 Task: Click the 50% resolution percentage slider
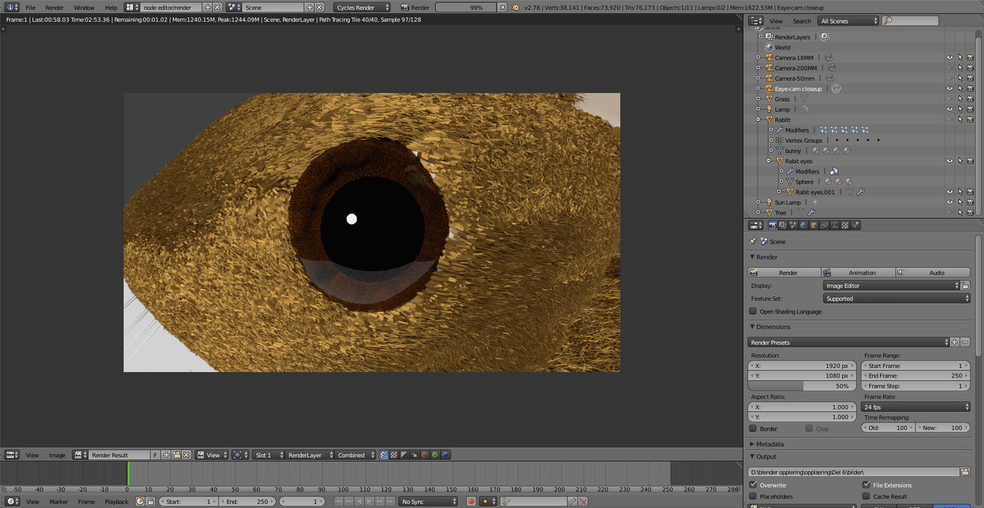[801, 386]
